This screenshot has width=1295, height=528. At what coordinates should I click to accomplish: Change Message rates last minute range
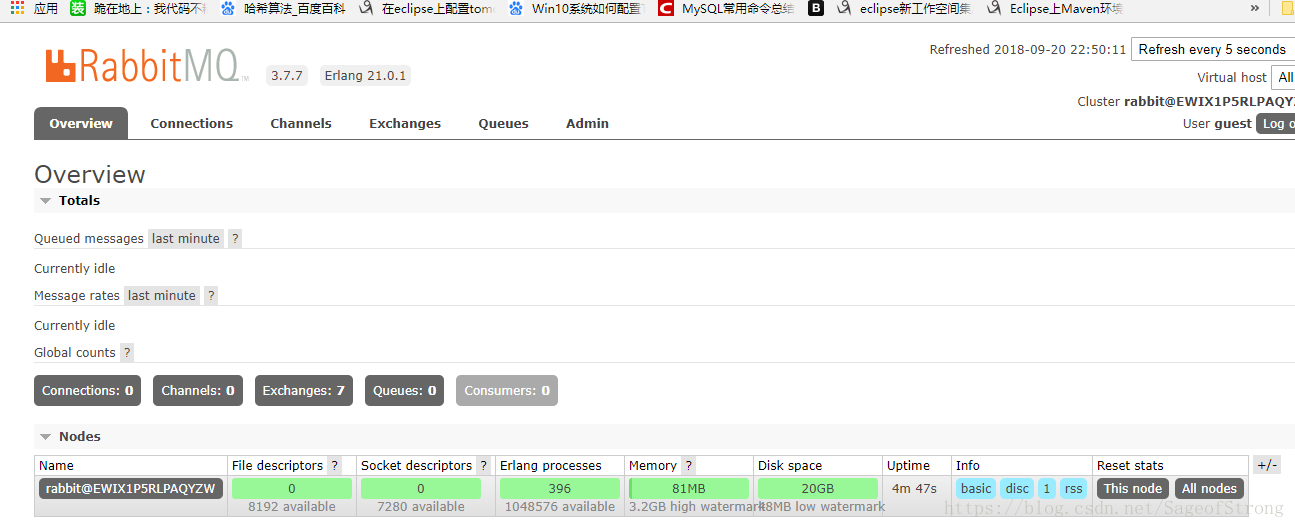pos(162,295)
